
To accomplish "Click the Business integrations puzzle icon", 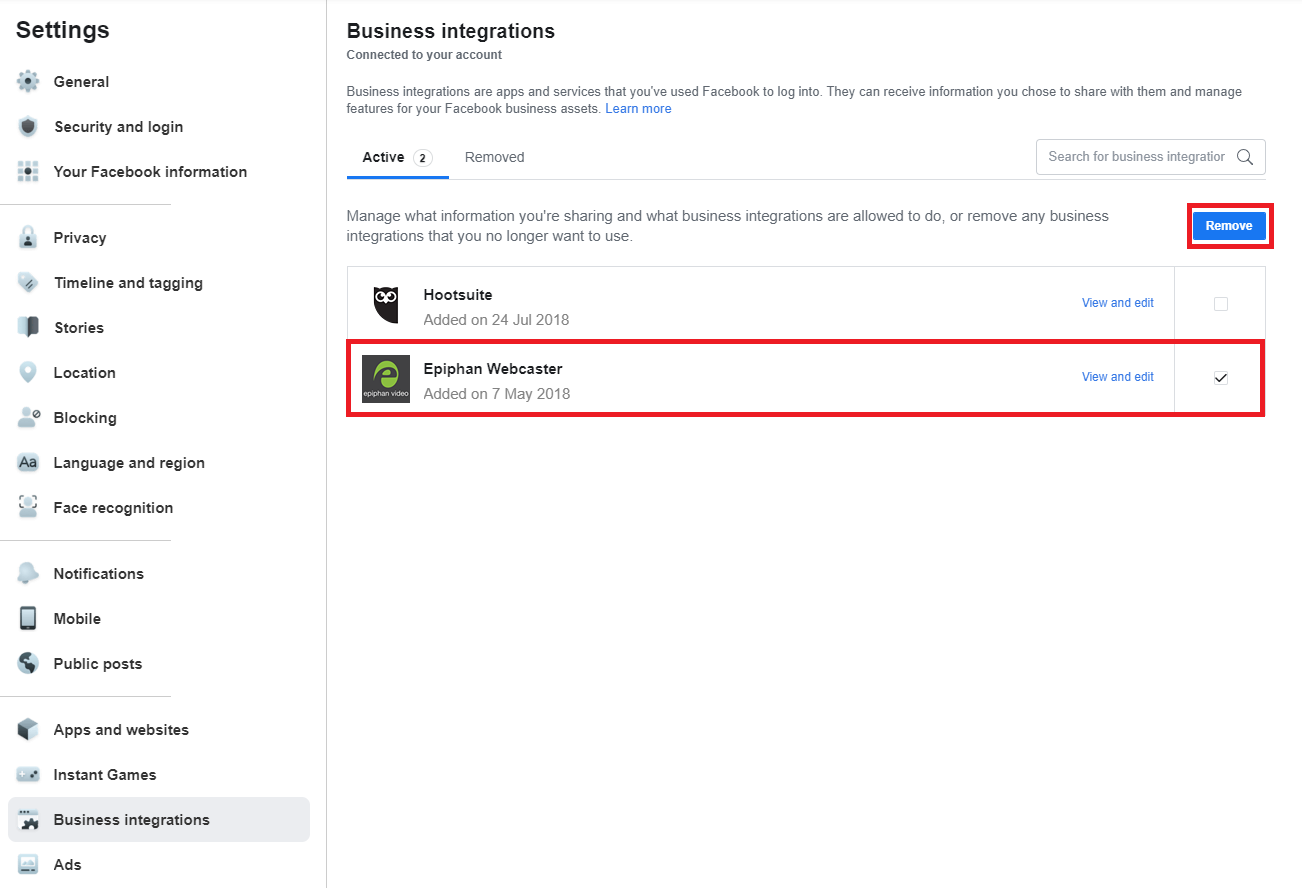I will click(x=28, y=820).
